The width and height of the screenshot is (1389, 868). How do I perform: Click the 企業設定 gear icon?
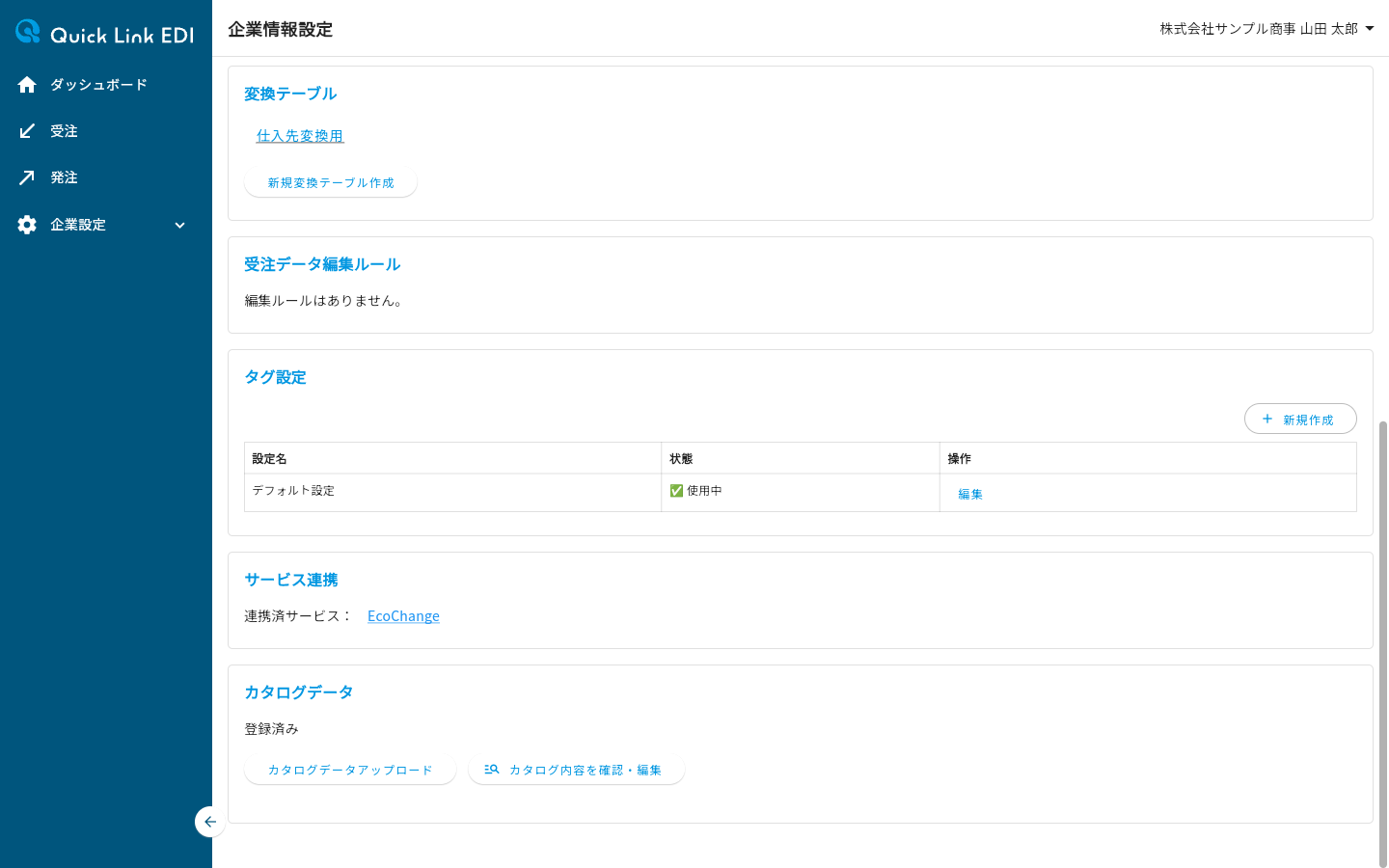27,225
